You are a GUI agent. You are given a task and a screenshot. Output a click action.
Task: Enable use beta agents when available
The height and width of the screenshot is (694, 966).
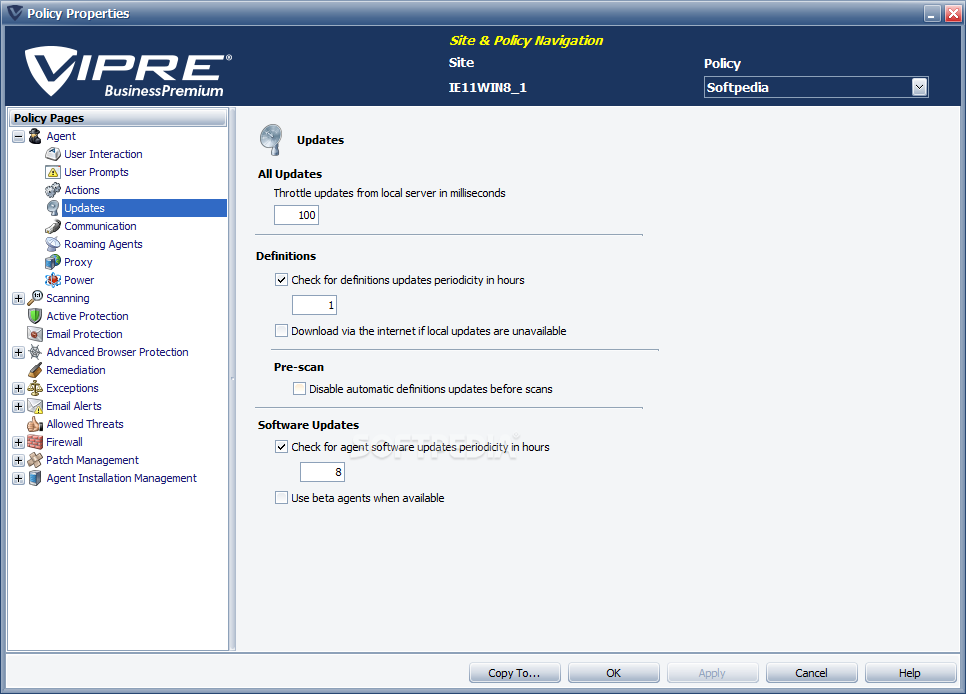282,498
